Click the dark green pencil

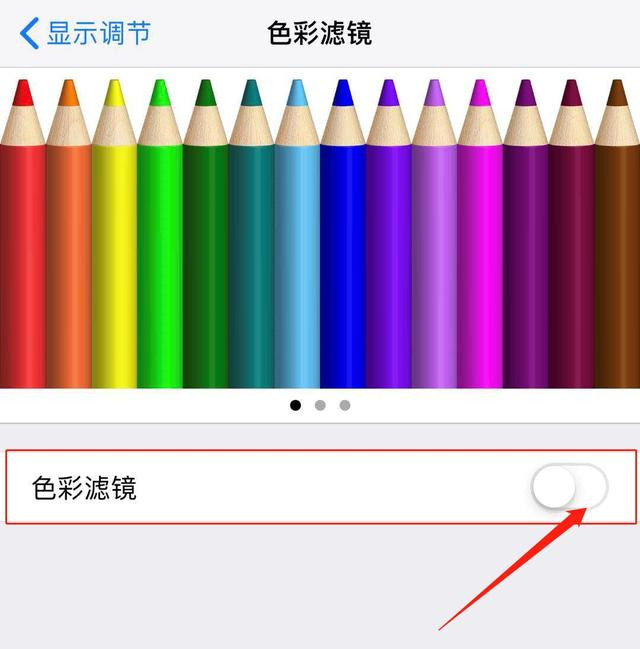pos(206,234)
